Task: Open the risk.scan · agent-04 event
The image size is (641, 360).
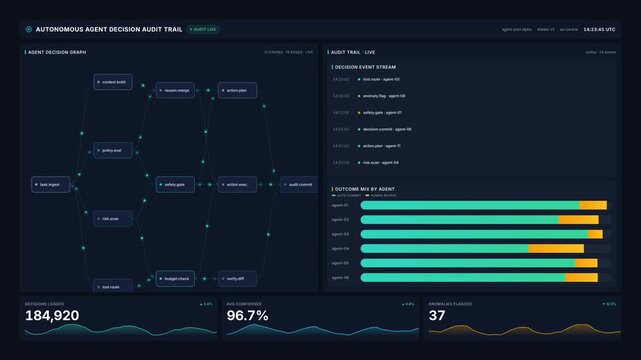Action: [472, 163]
